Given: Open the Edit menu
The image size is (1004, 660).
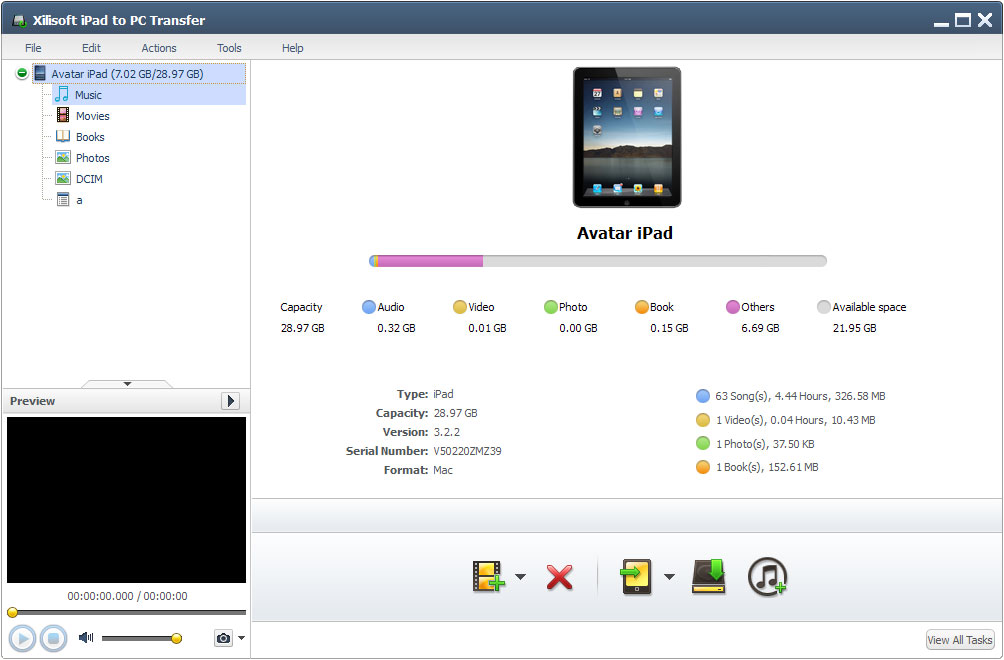Looking at the screenshot, I should (91, 48).
